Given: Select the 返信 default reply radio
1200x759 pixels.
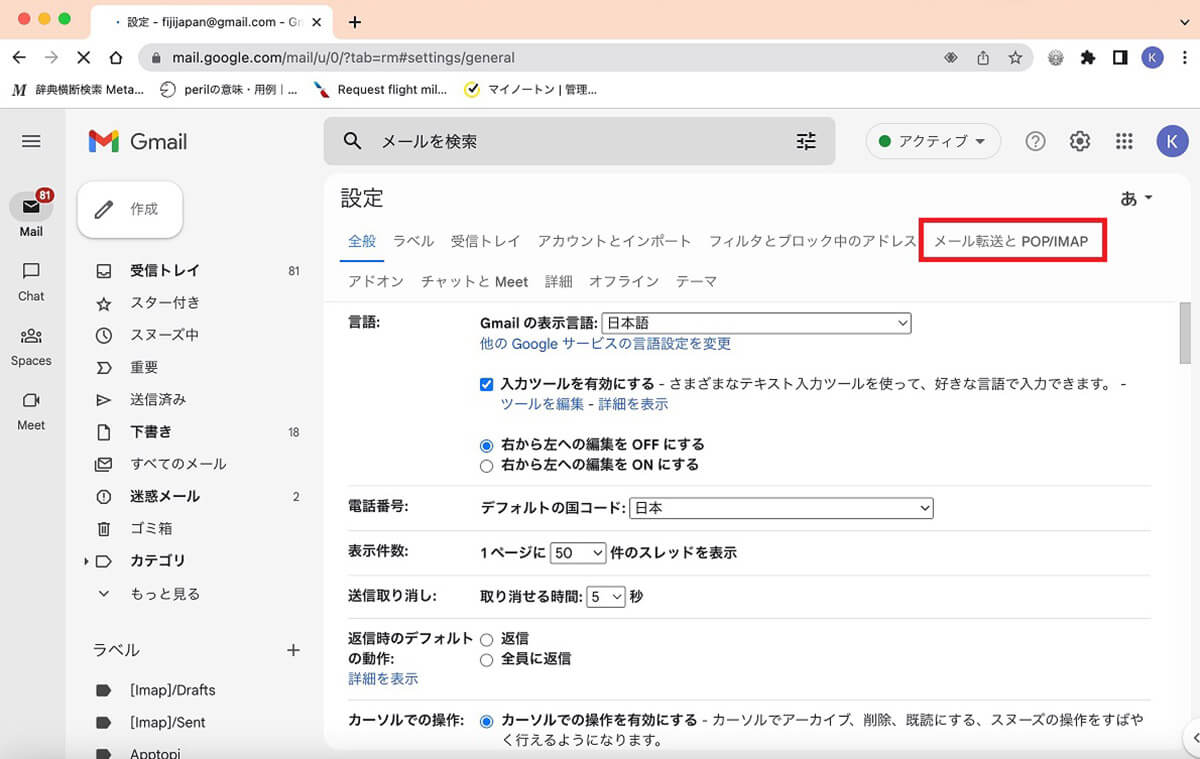Looking at the screenshot, I should pos(487,639).
